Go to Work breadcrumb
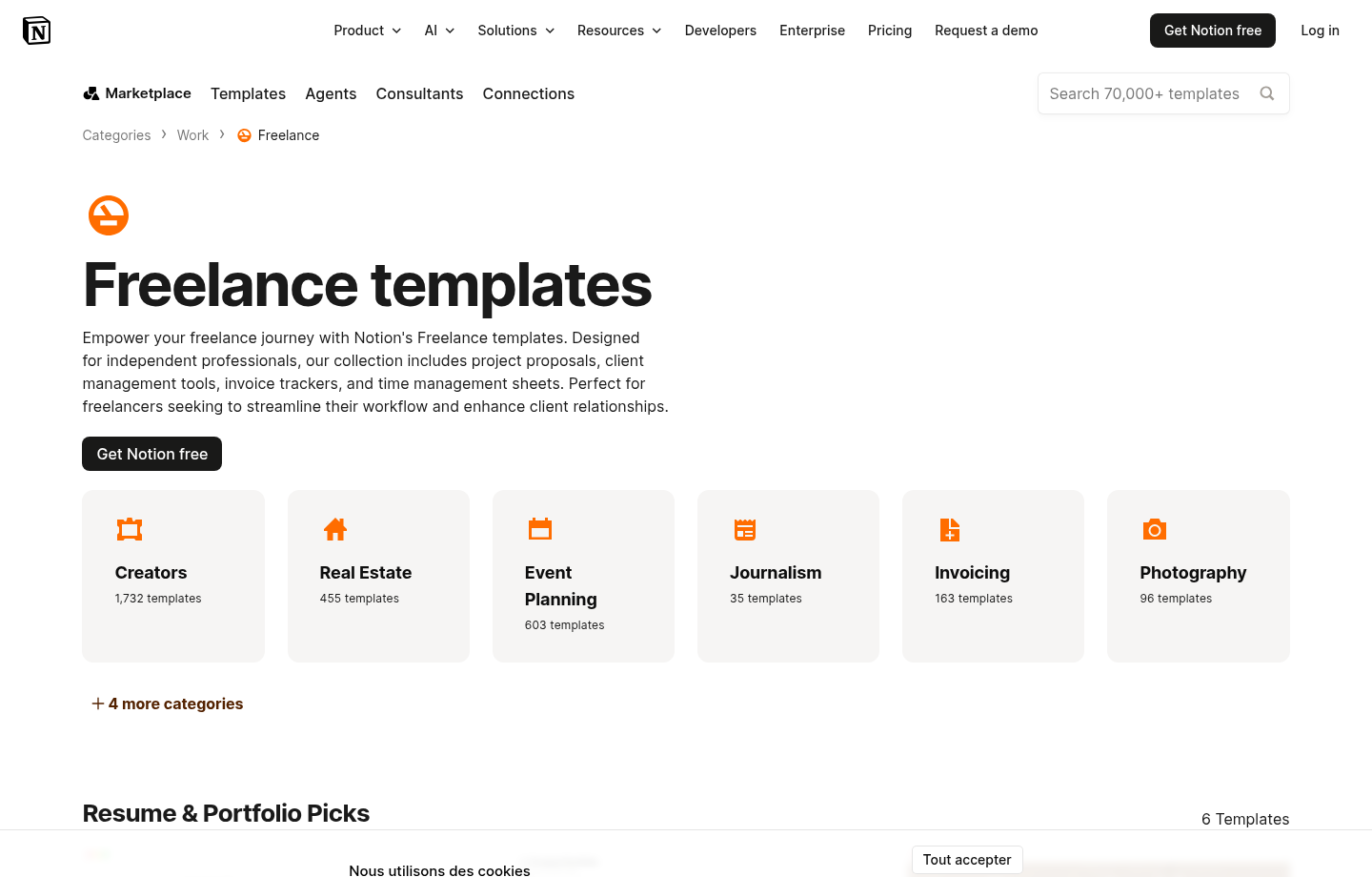 [x=192, y=135]
